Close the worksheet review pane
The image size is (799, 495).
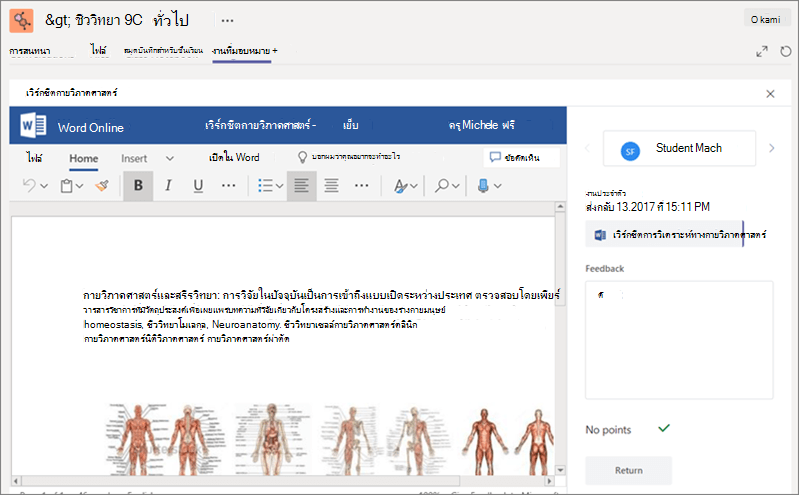point(770,94)
